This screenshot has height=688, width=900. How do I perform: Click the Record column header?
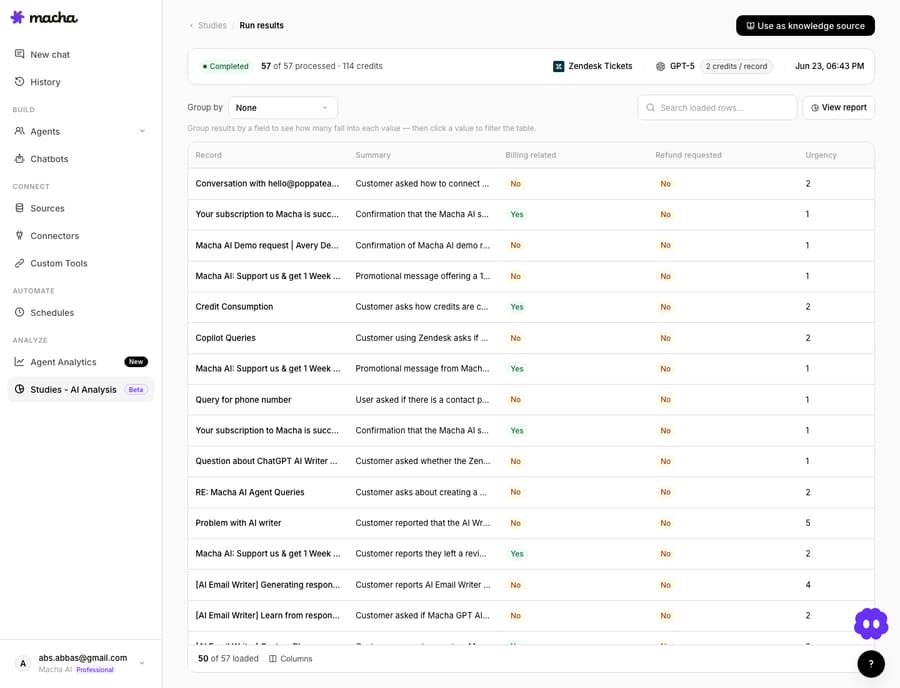[x=208, y=155]
